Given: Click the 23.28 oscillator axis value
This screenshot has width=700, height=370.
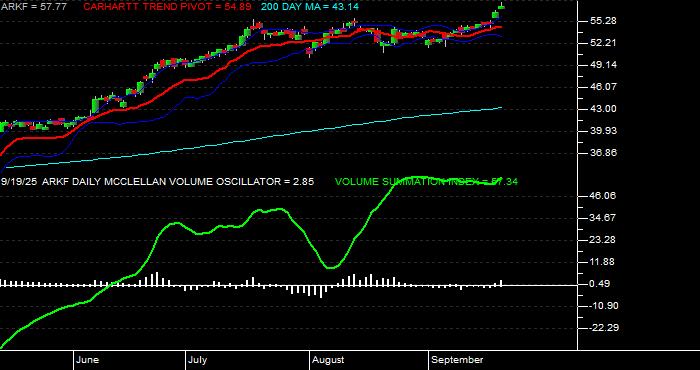Looking at the screenshot, I should click(604, 240).
